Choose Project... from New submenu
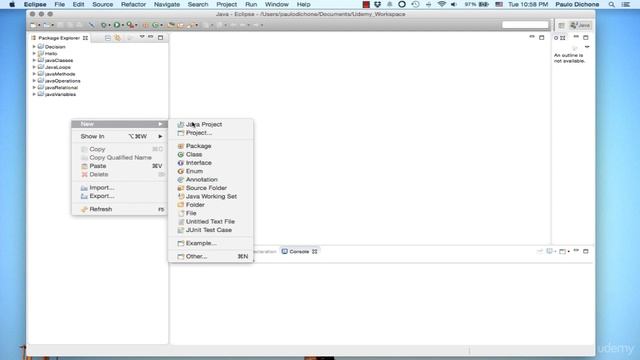 [x=211, y=133]
